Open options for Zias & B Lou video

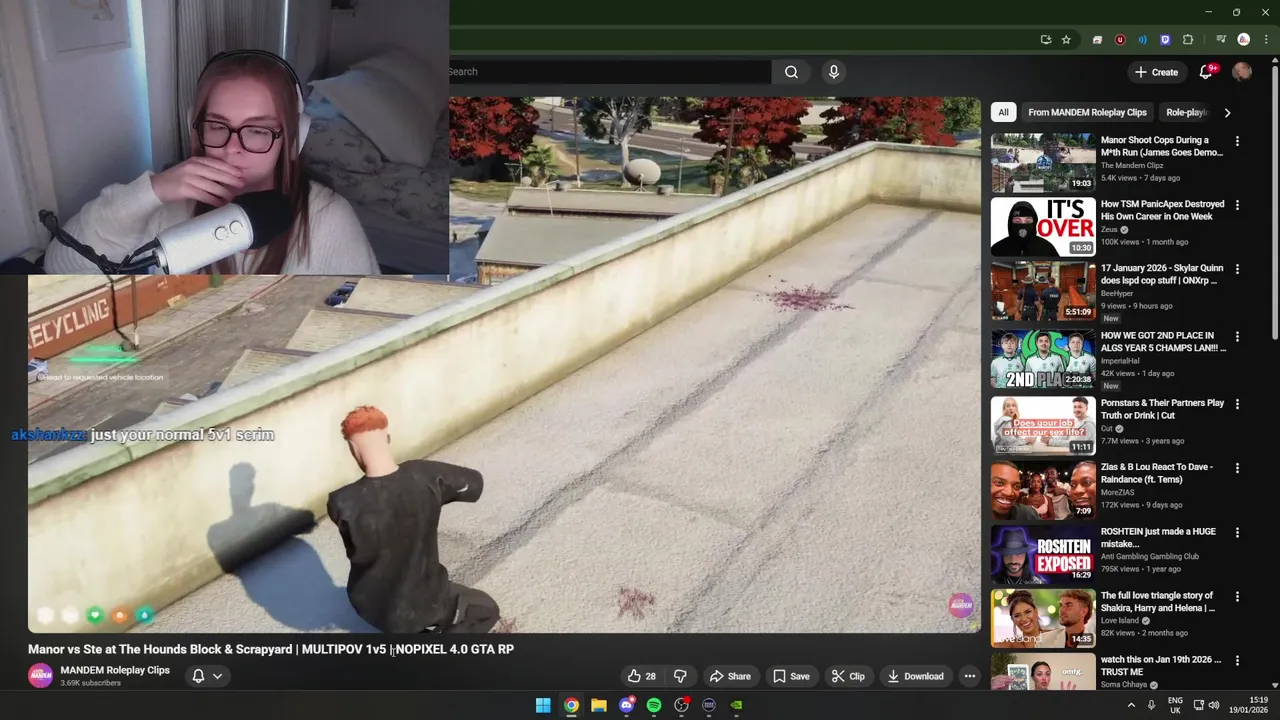point(1237,468)
